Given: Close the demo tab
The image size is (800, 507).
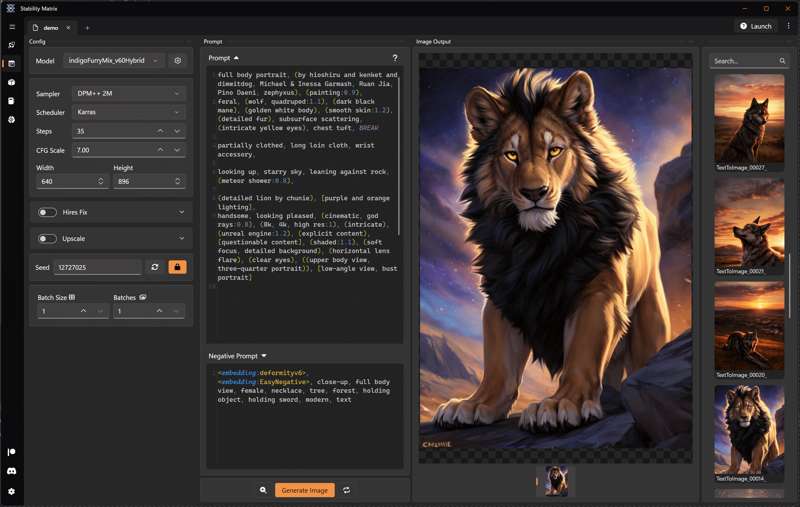Looking at the screenshot, I should pyautogui.click(x=68, y=28).
